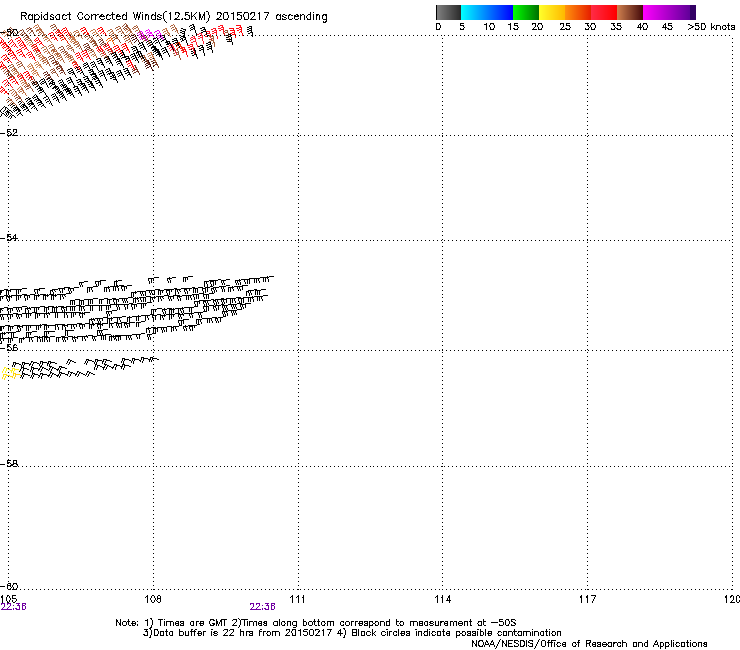Click the '>50 knots' legend label
This screenshot has width=740, height=650.
(711, 27)
